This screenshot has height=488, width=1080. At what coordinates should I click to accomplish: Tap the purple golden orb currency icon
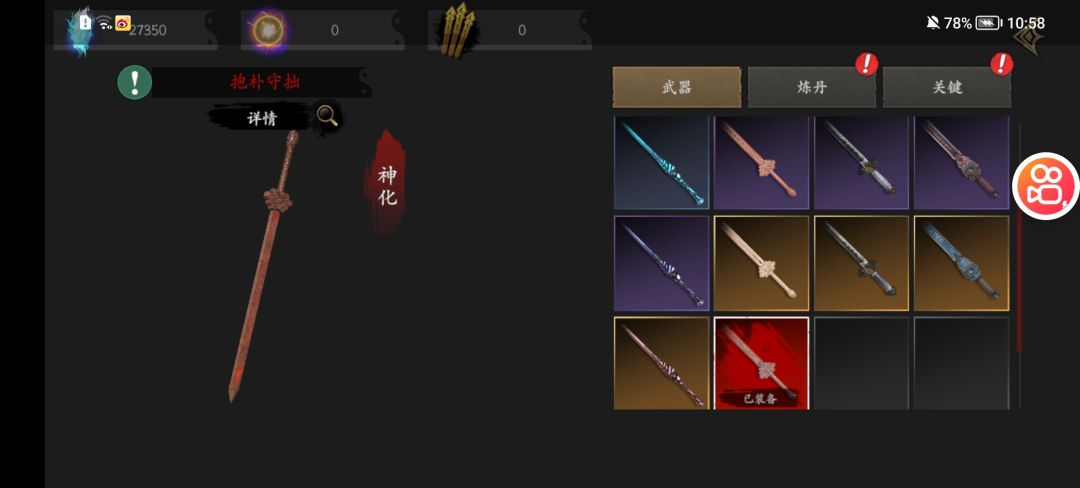pos(267,30)
